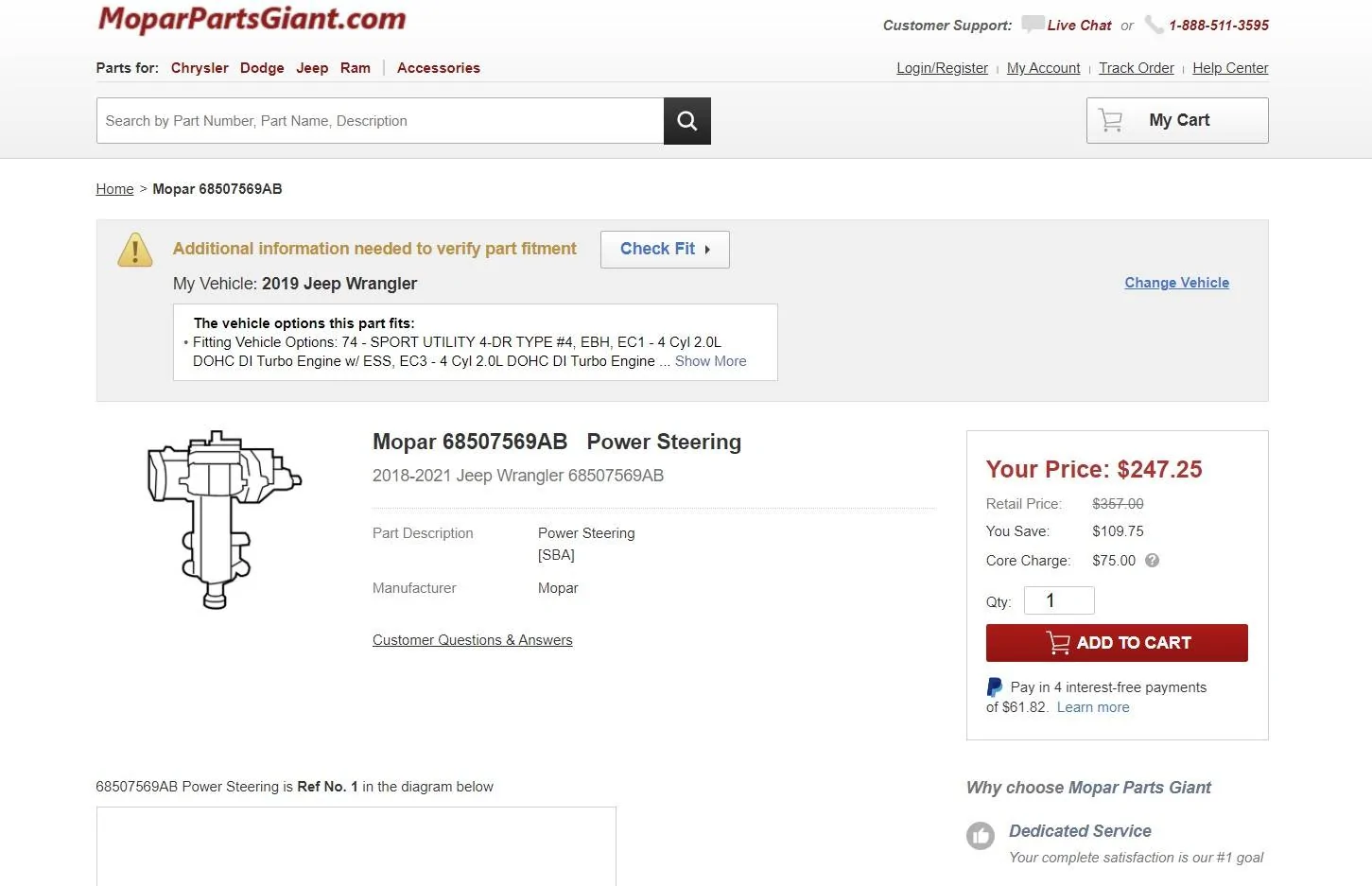Viewport: 1372px width, 886px height.
Task: Click the Manufacturer value Mopar
Action: 558,588
